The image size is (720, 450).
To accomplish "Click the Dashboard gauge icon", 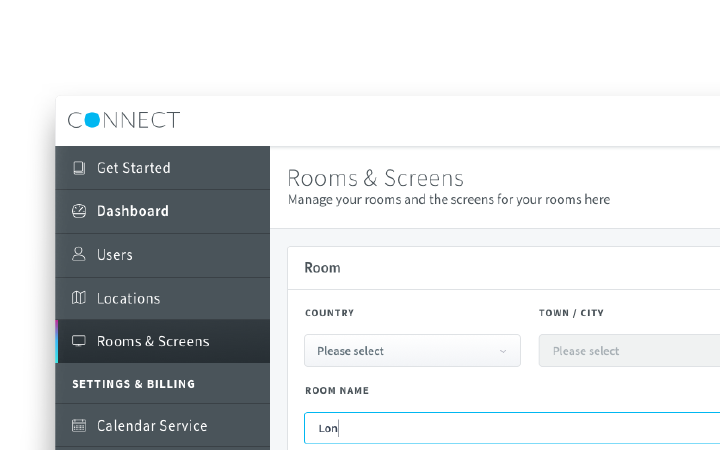I will pos(79,211).
